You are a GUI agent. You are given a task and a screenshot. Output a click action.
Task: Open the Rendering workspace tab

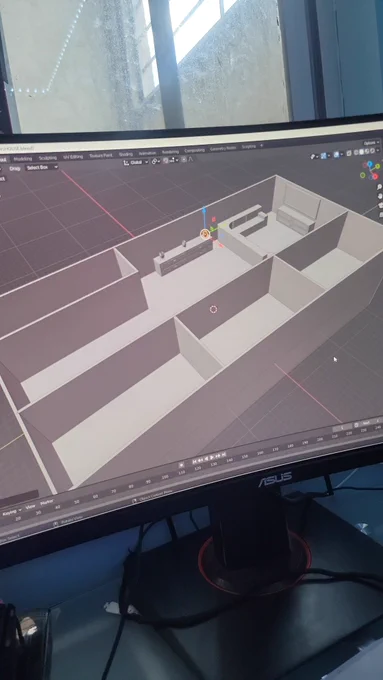coord(170,152)
